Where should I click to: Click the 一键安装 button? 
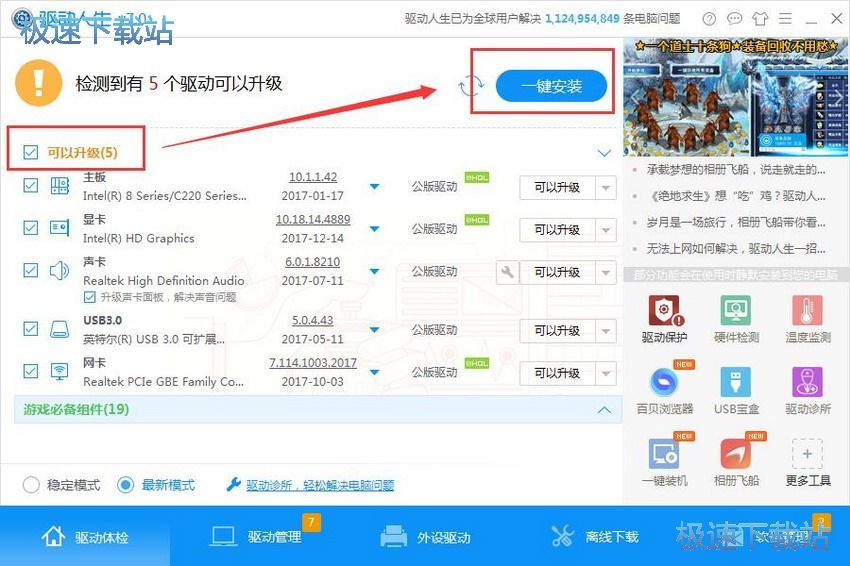pos(551,86)
